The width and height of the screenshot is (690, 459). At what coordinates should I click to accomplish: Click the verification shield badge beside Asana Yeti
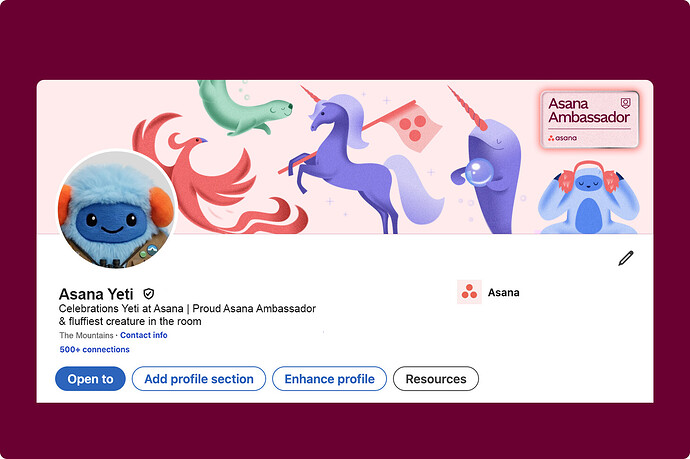tap(149, 294)
